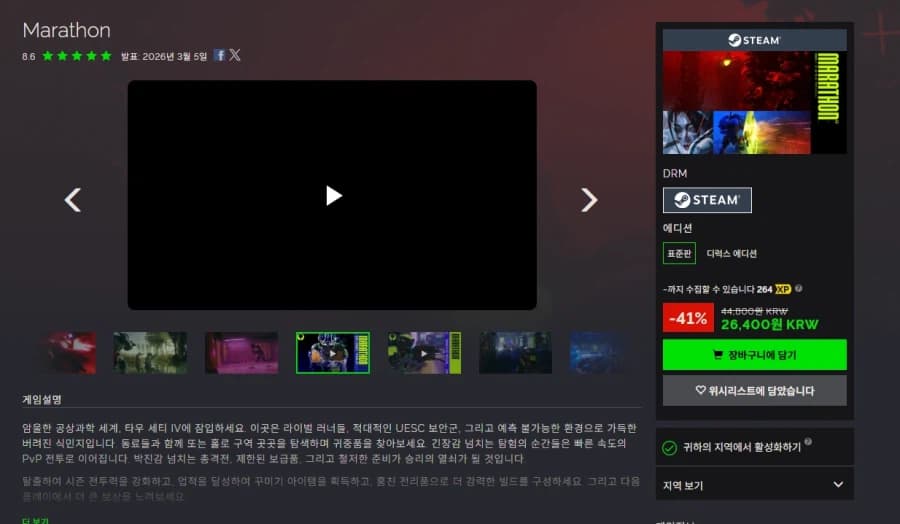Click 장바구니에 담기 add-to-cart button
Viewport: 900px width, 524px height.
click(754, 355)
